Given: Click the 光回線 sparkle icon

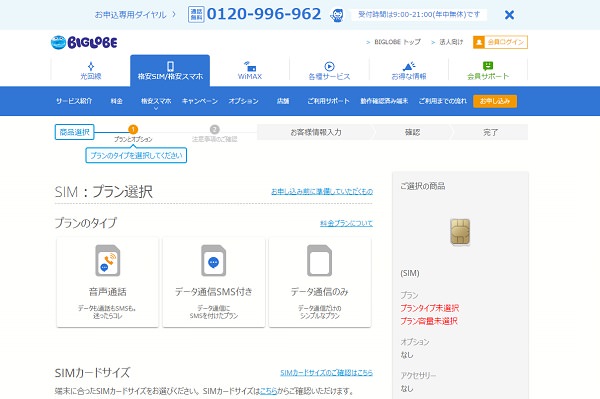Looking at the screenshot, I should click(91, 66).
